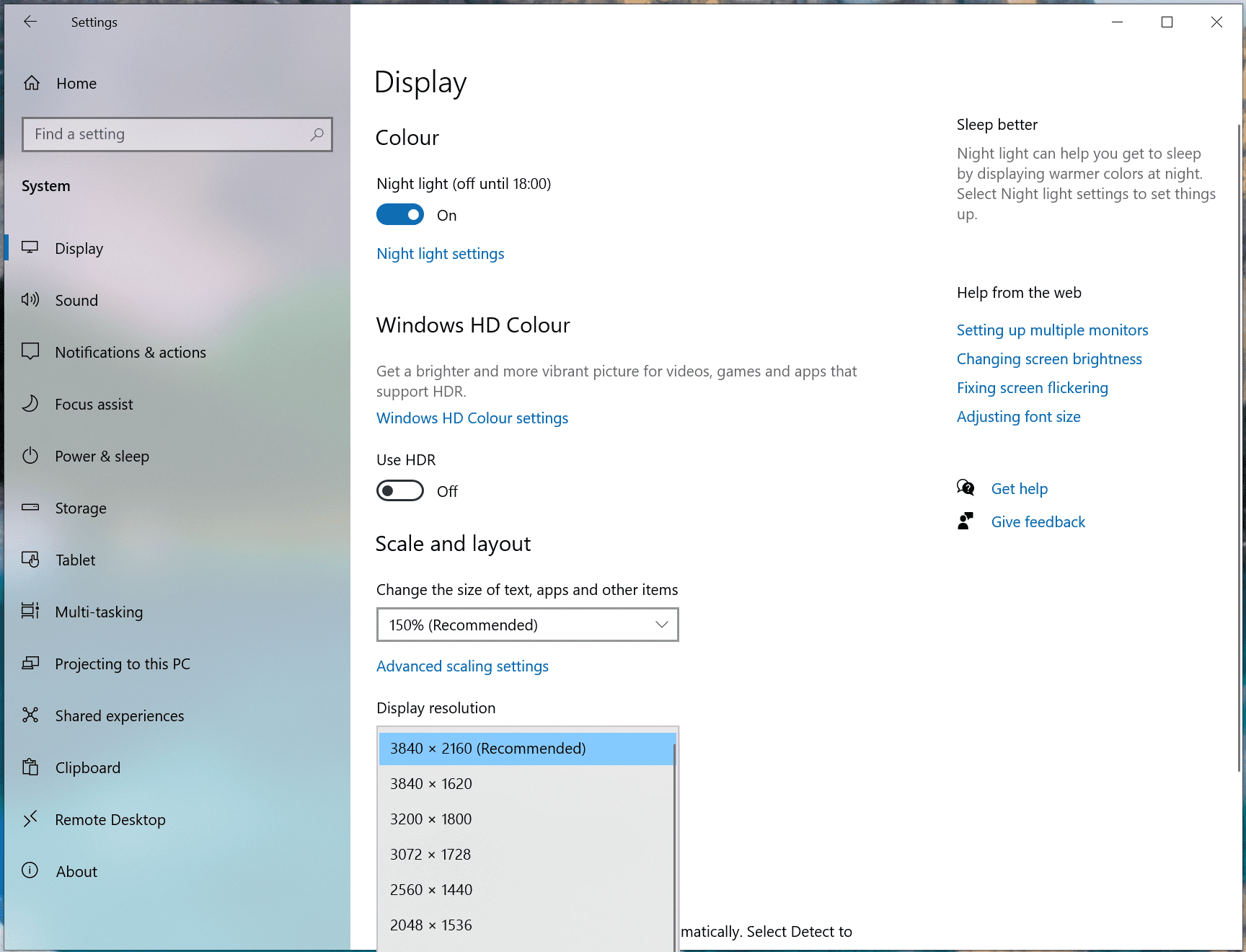Click the search magnifier icon
Image resolution: width=1246 pixels, height=952 pixels.
(x=317, y=134)
